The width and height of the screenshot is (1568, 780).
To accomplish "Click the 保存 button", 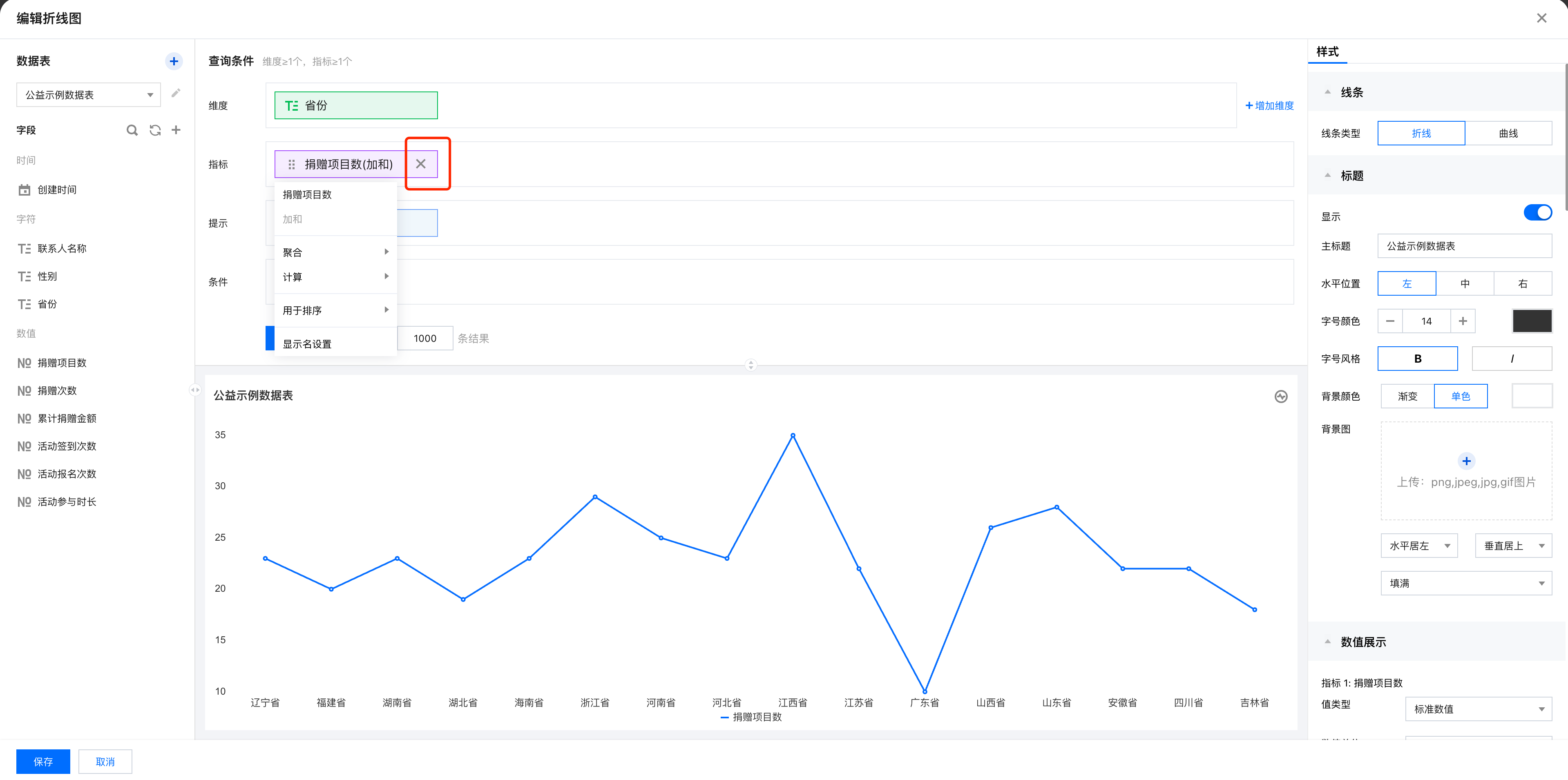I will (42, 761).
